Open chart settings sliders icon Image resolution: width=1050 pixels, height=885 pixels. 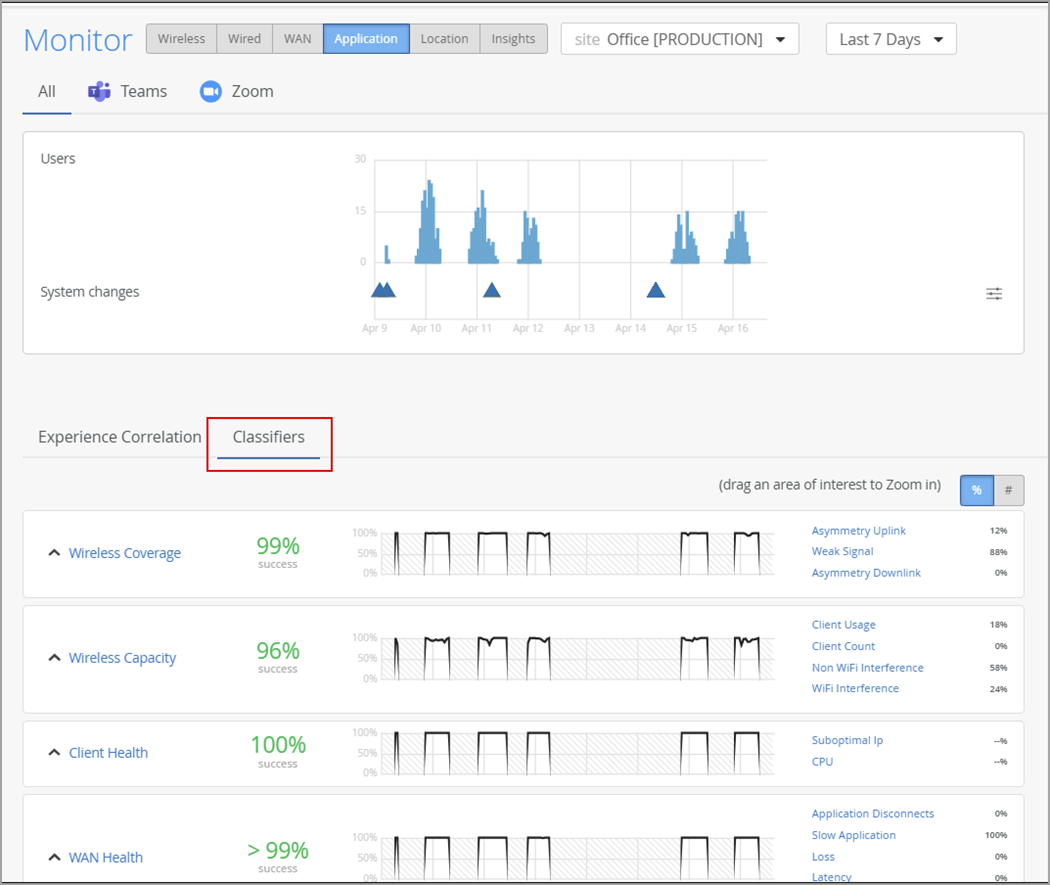coord(994,293)
